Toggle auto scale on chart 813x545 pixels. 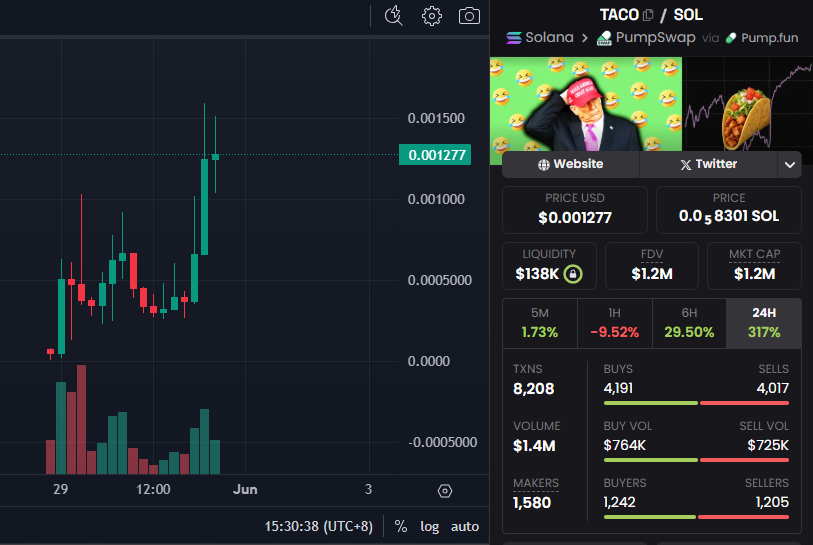465,526
